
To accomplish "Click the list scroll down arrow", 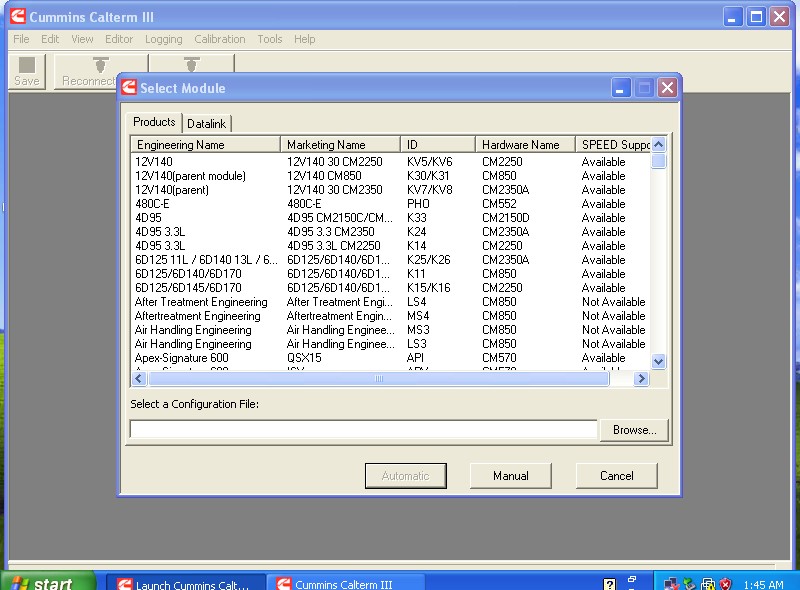I will tap(659, 361).
